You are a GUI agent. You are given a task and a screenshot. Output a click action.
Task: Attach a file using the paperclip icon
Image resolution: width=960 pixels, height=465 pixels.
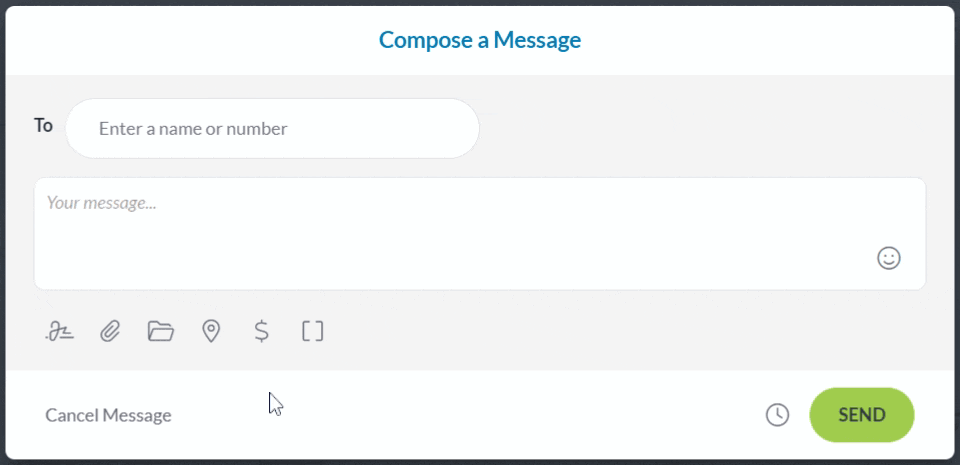tap(110, 331)
